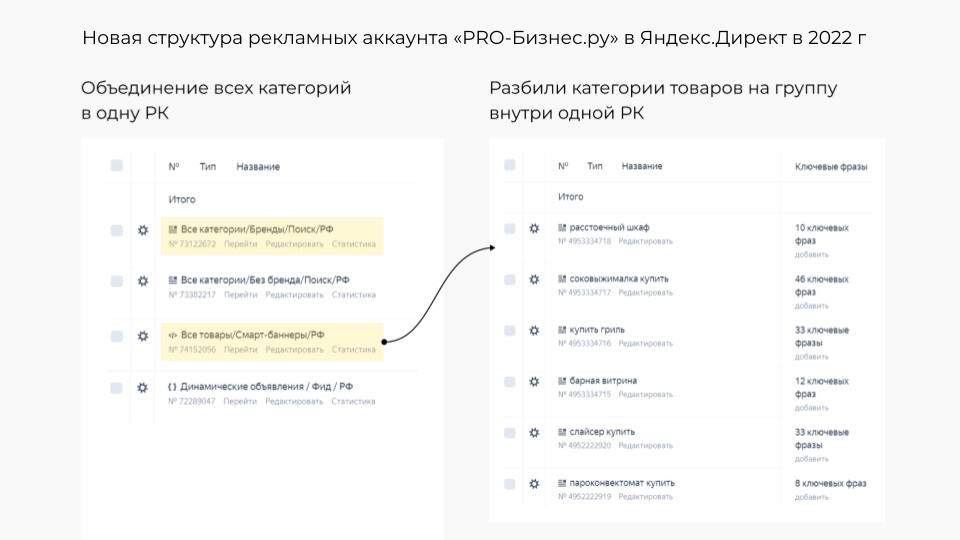Click type icon of Все категории/Бренды/Поиск/РФ

173,229
